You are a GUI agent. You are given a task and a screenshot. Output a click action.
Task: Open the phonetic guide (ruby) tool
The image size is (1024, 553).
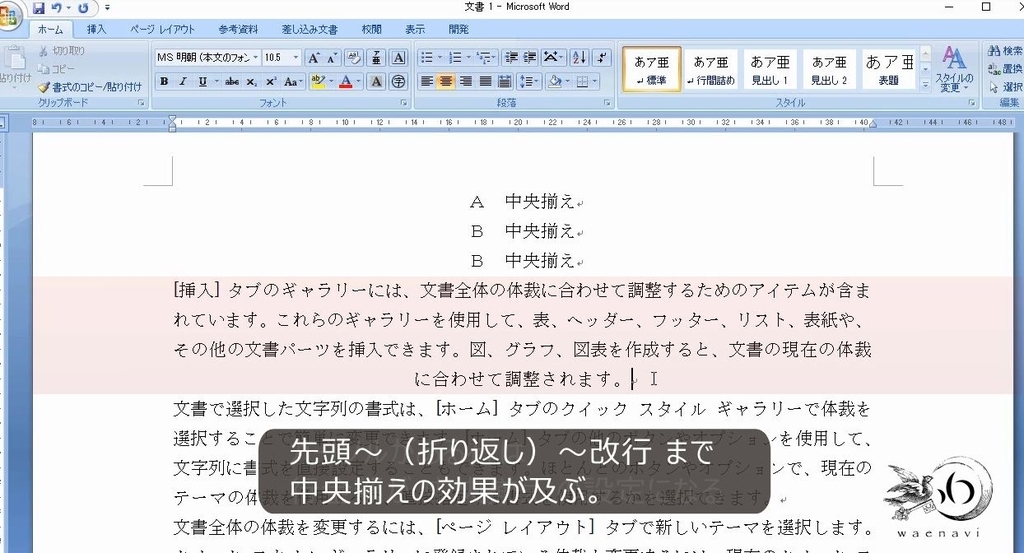tap(376, 58)
